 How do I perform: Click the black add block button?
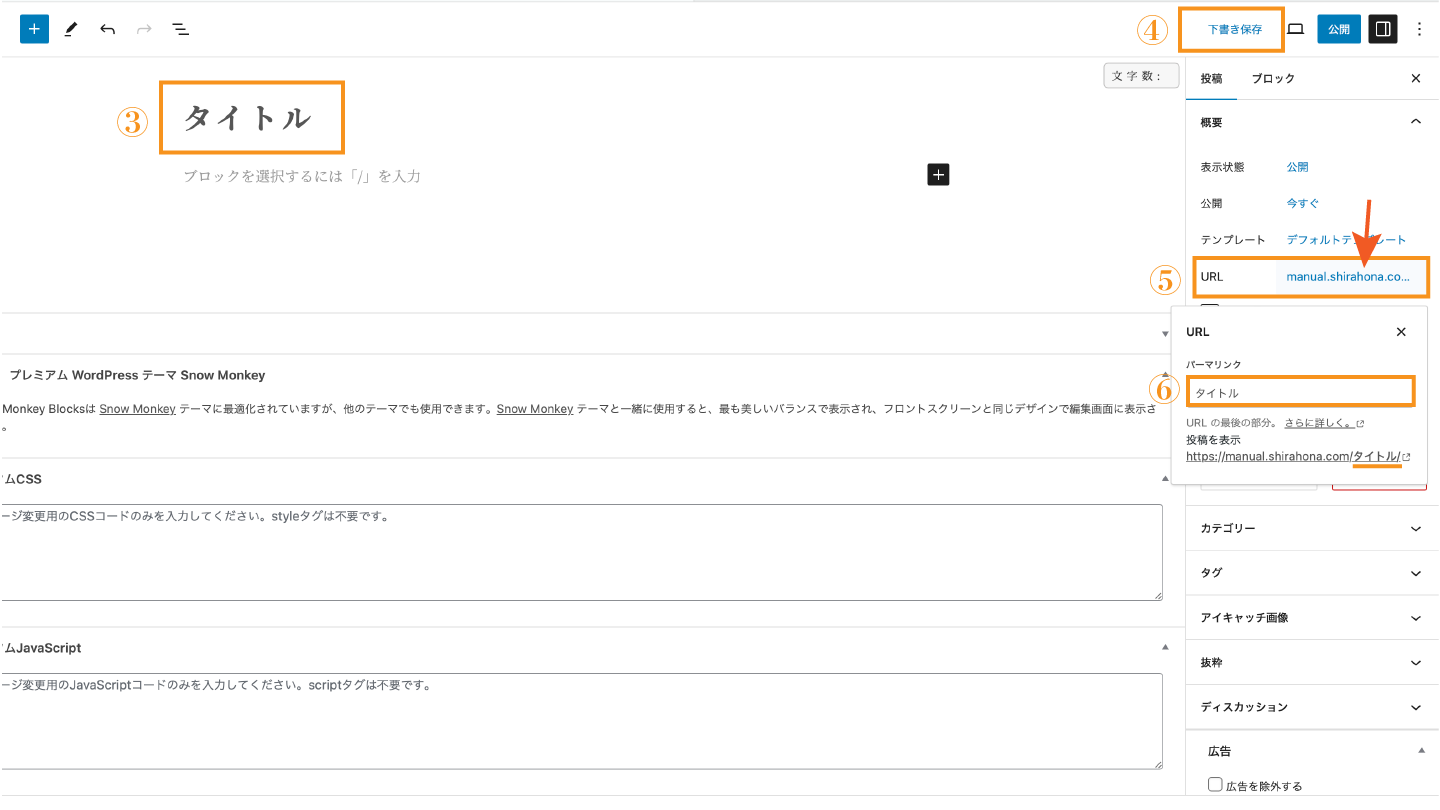click(938, 175)
